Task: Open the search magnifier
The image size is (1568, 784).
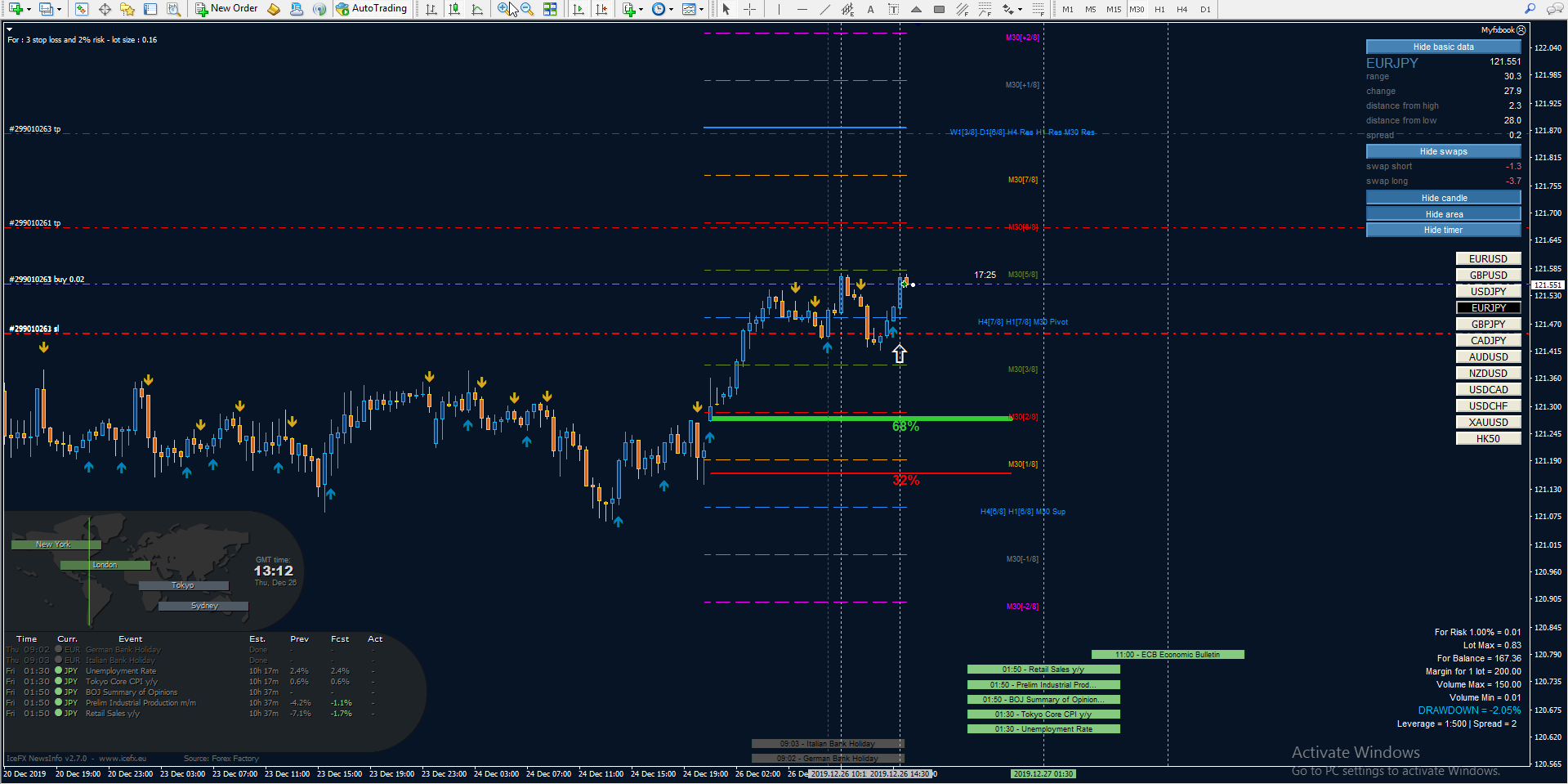Action: point(1530,9)
